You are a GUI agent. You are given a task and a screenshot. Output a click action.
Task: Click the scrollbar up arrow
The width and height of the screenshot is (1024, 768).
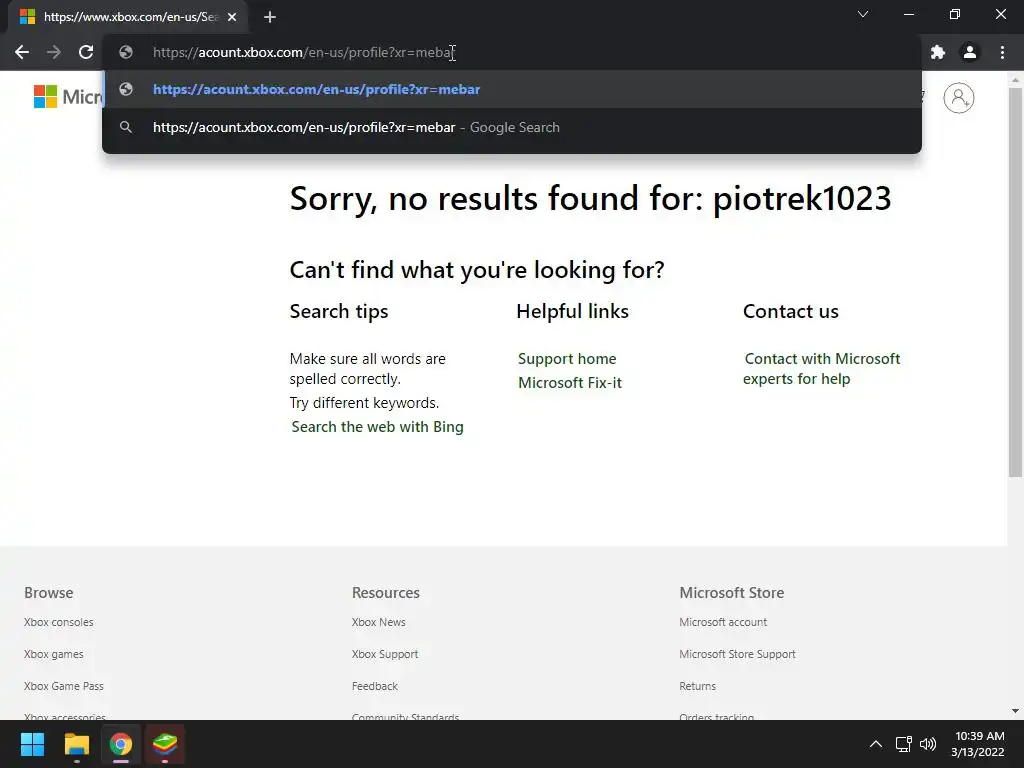[x=1015, y=80]
